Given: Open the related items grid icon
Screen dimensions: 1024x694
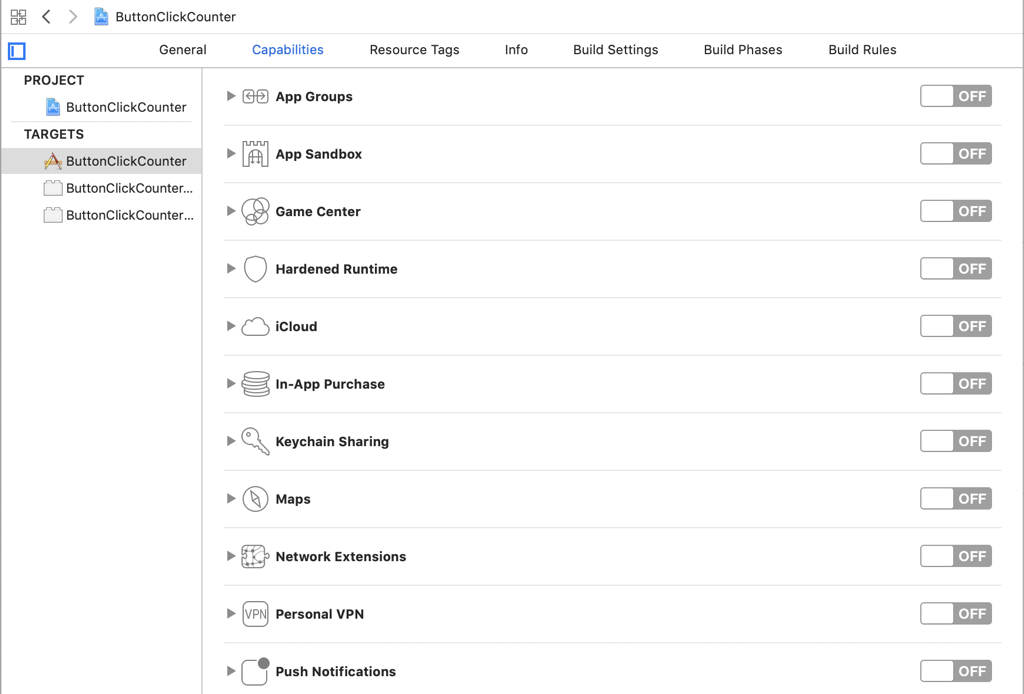Looking at the screenshot, I should coord(18,17).
